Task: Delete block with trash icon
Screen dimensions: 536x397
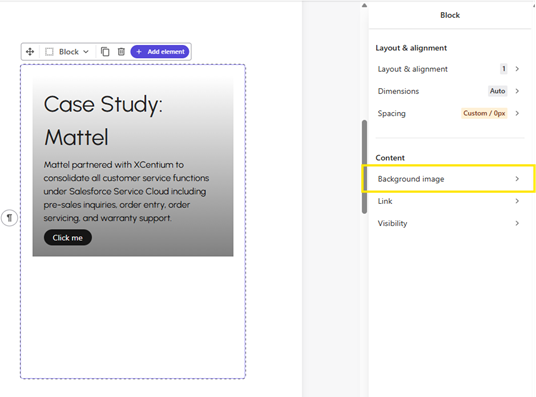Action: [121, 52]
